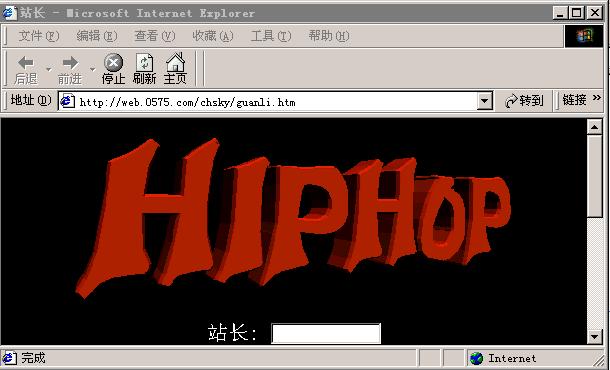This screenshot has width=610, height=370.
Task: Open the Forward button history dropdown arrow
Action: pyautogui.click(x=93, y=69)
